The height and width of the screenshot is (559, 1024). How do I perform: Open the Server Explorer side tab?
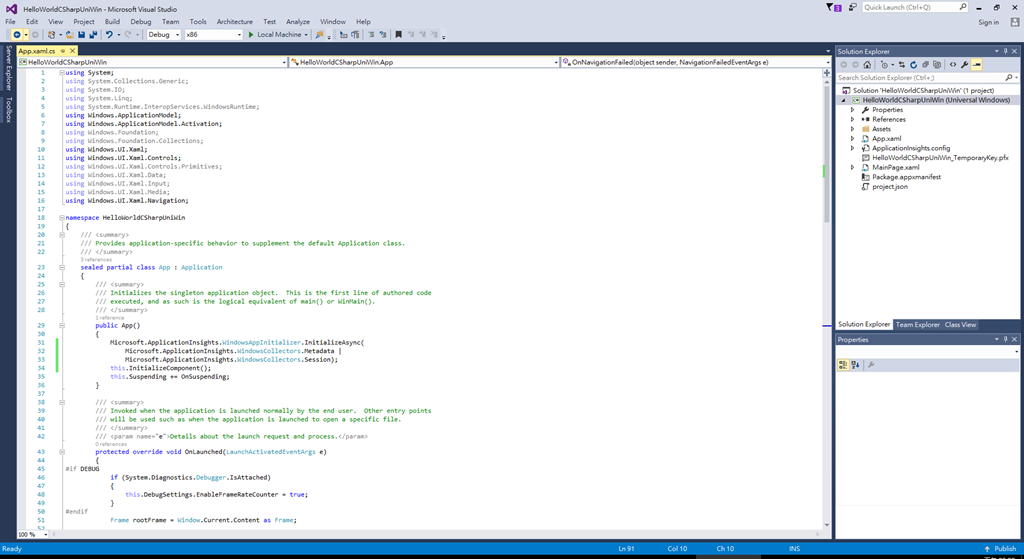(x=8, y=68)
